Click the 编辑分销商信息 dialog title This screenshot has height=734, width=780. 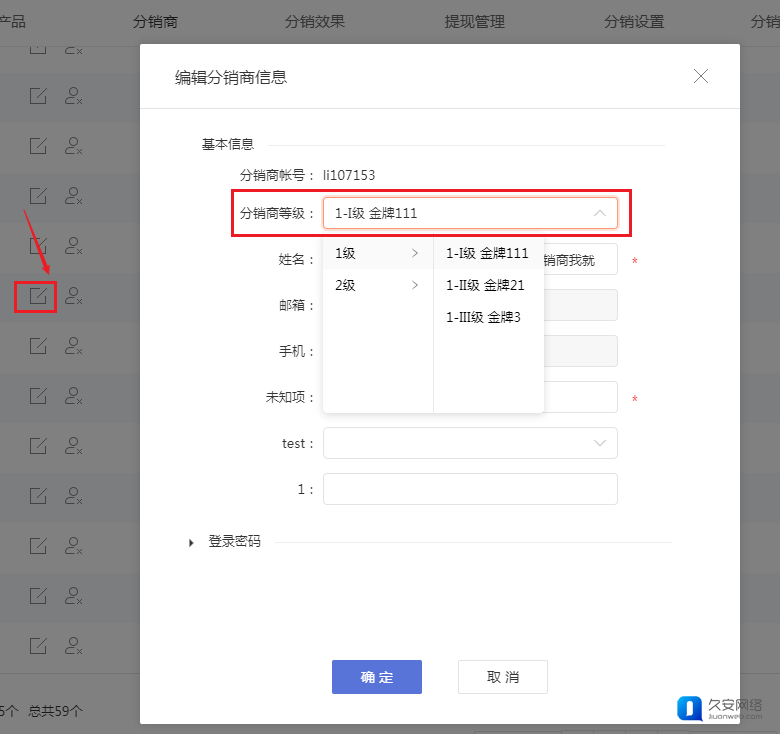231,78
